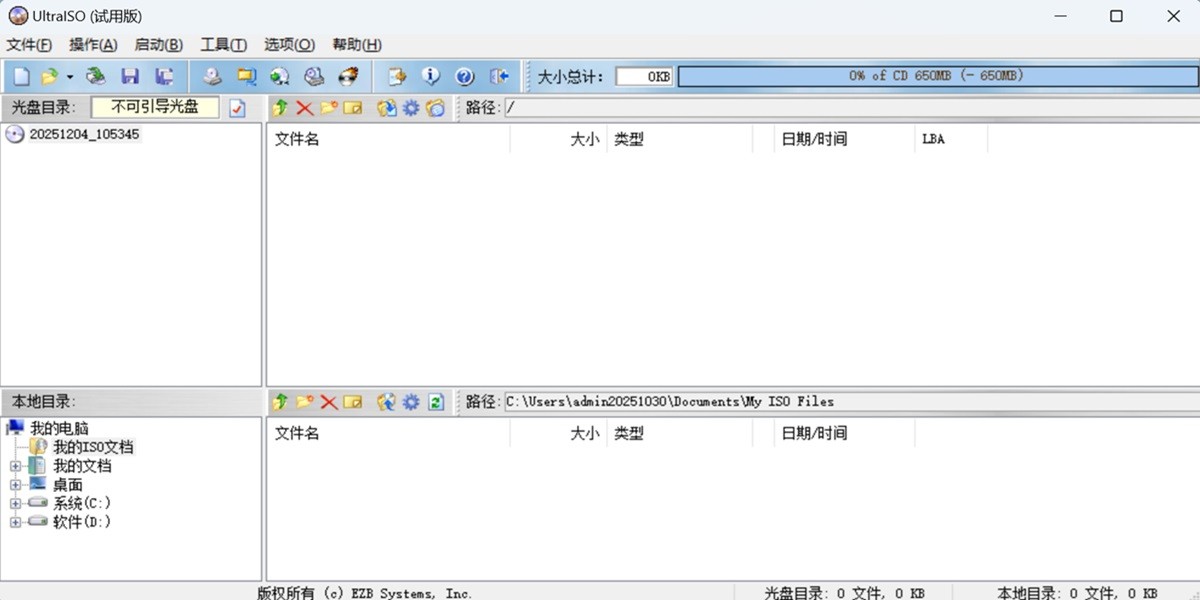Click the 不可引导光盘 button
Image resolution: width=1200 pixels, height=600 pixels.
pos(155,107)
